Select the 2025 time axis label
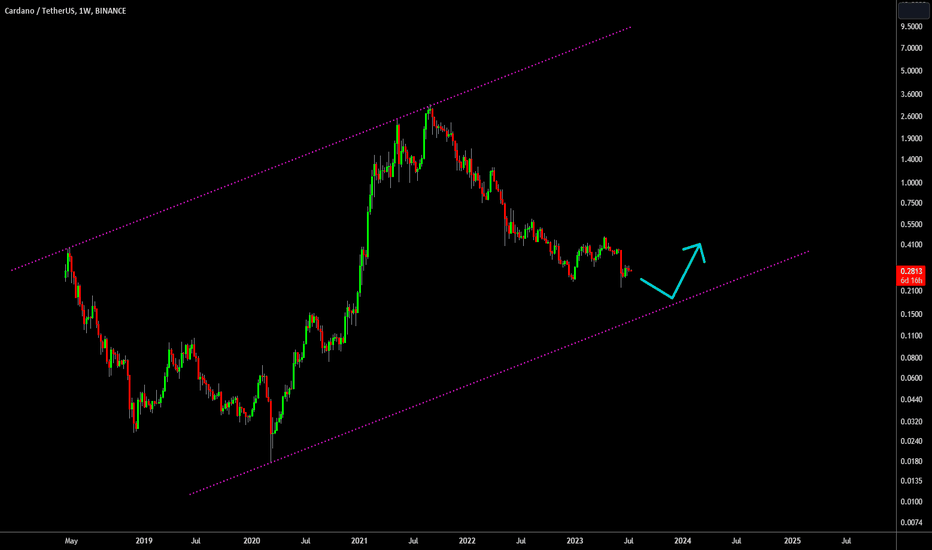This screenshot has height=550, width=932. click(792, 541)
